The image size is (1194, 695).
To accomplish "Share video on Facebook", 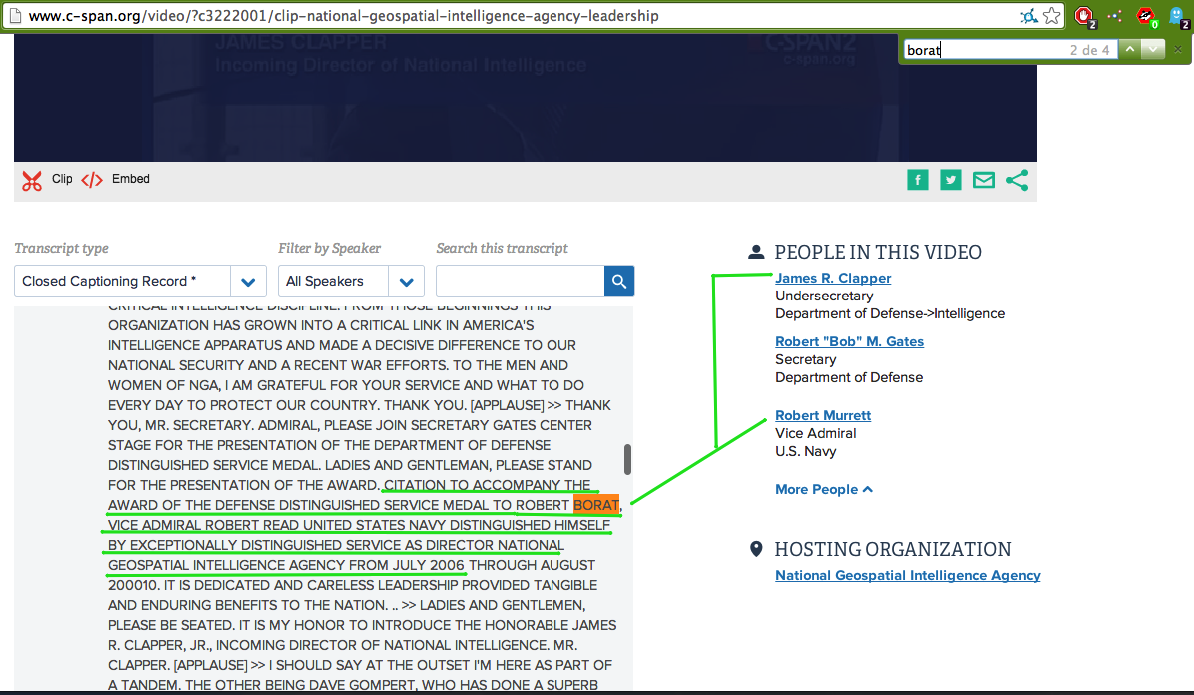I will point(918,180).
